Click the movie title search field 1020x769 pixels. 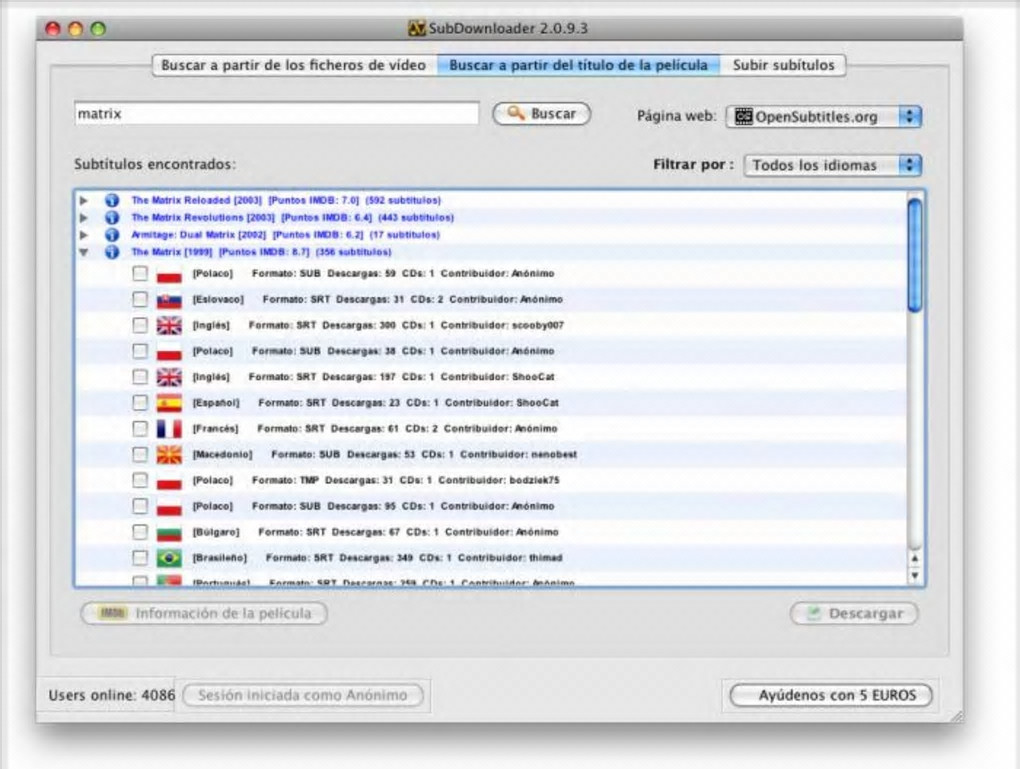(276, 114)
